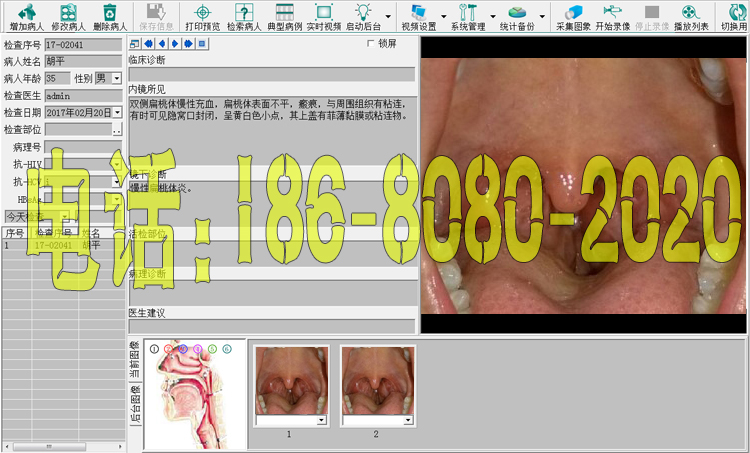
Task: Click the 检查序号 input field
Action: click(83, 45)
